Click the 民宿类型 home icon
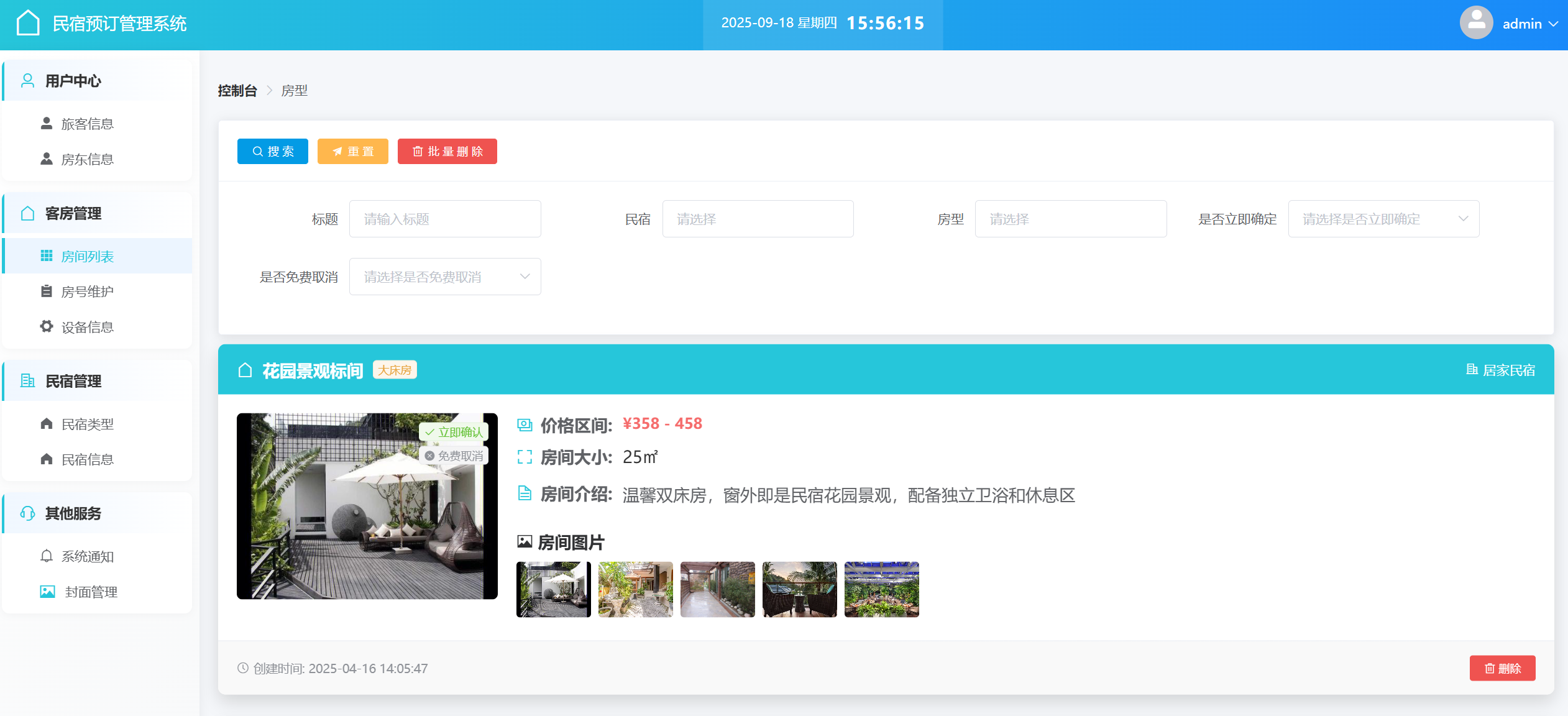Screen dimensions: 1568x716 tap(47, 423)
